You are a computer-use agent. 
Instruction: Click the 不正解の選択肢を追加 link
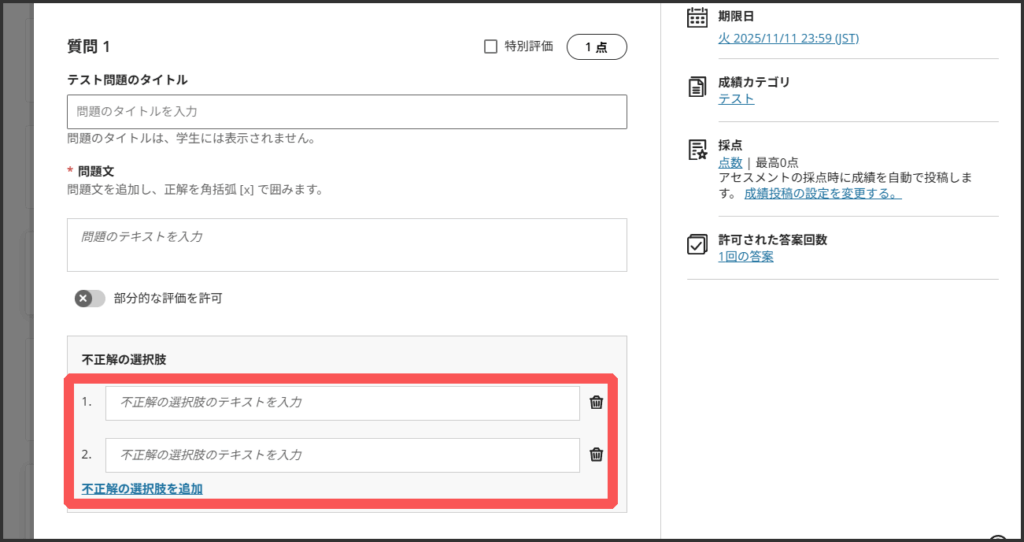[x=142, y=489]
